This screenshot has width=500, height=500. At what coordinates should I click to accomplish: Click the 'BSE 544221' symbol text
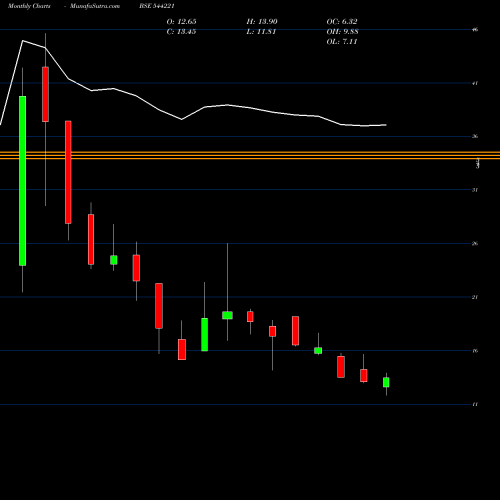(157, 6)
